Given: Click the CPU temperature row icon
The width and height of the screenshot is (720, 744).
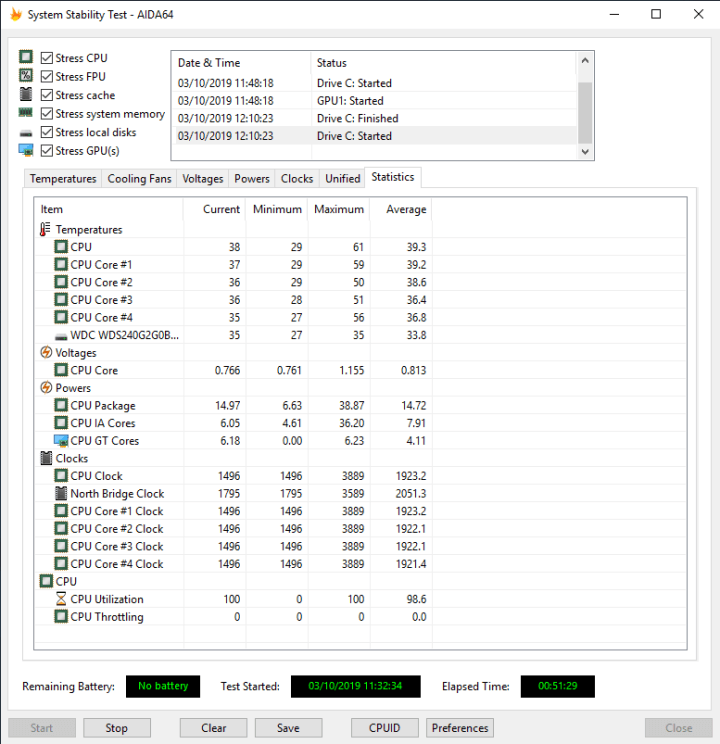Looking at the screenshot, I should click(61, 247).
